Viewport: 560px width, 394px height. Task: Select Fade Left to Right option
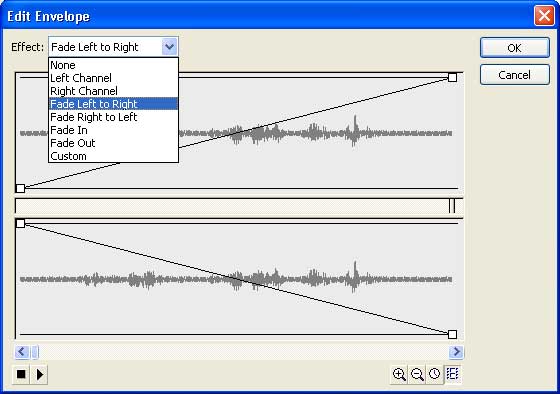(113, 104)
